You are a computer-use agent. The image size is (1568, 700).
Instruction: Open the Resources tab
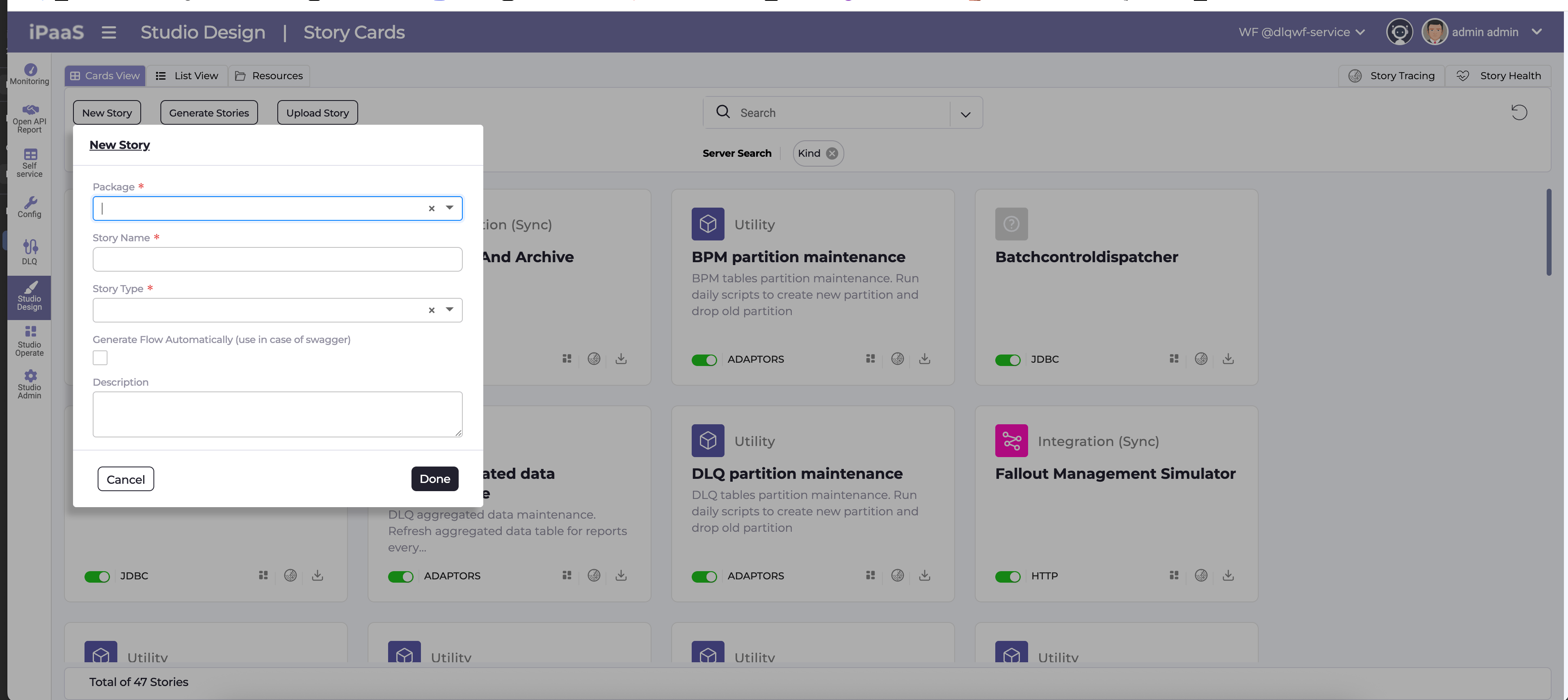point(269,75)
